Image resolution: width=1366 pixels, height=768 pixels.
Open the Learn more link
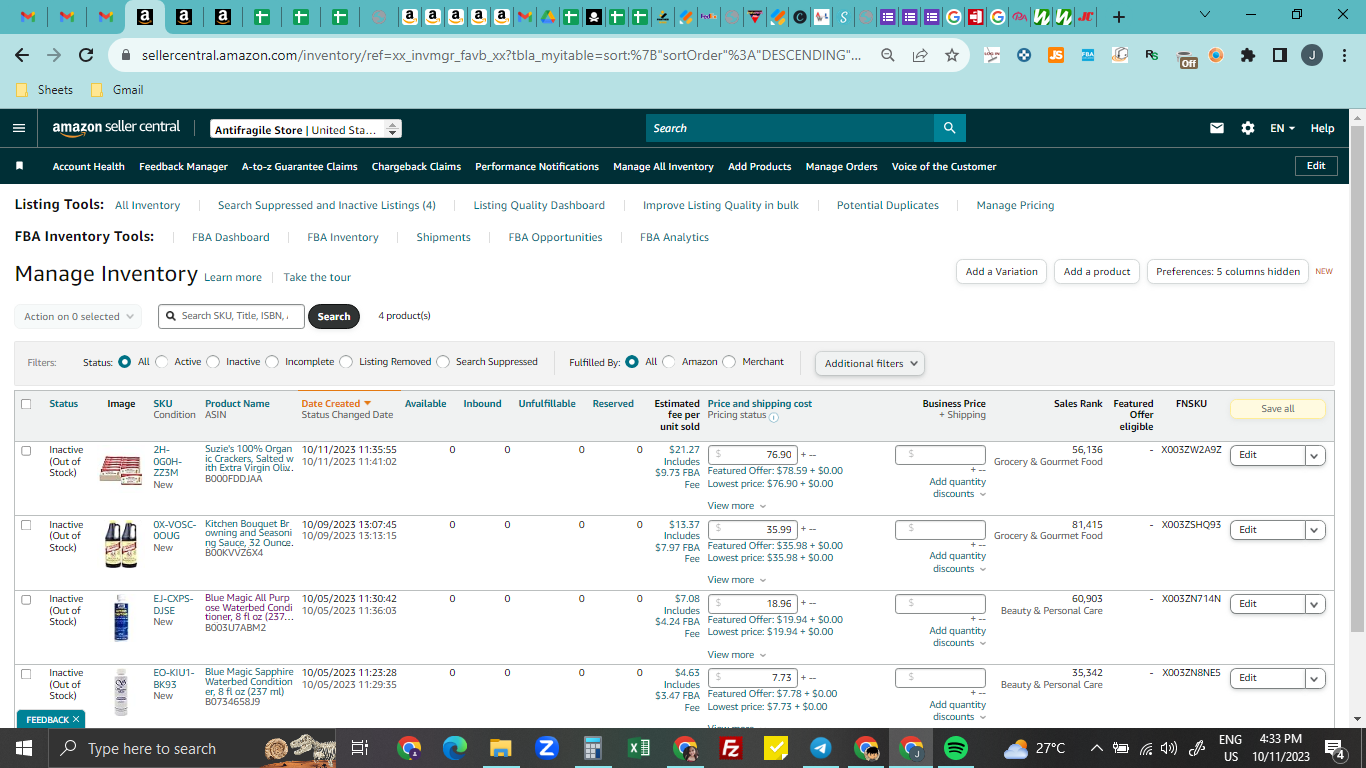tap(233, 278)
